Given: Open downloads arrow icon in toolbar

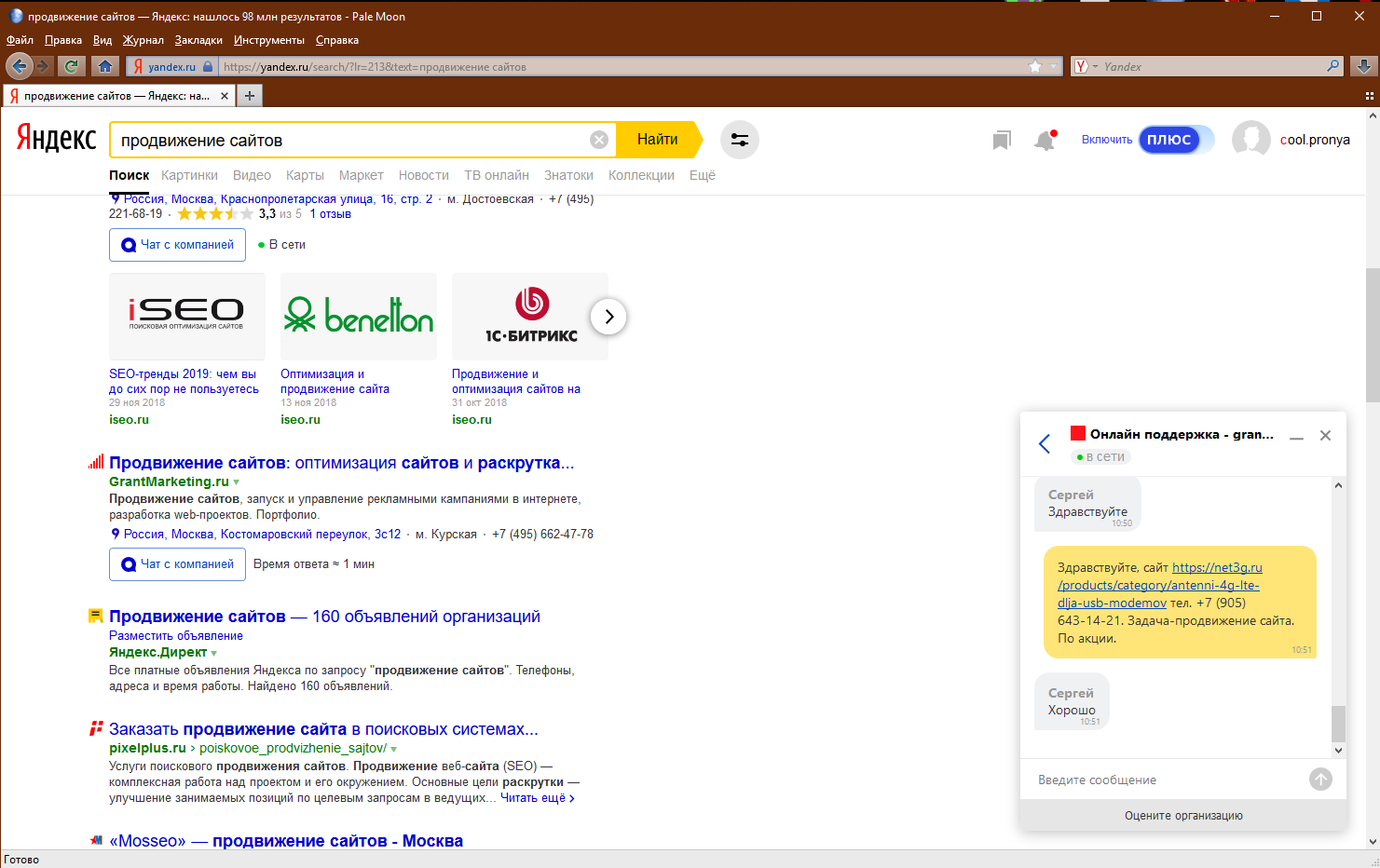Looking at the screenshot, I should click(x=1363, y=66).
